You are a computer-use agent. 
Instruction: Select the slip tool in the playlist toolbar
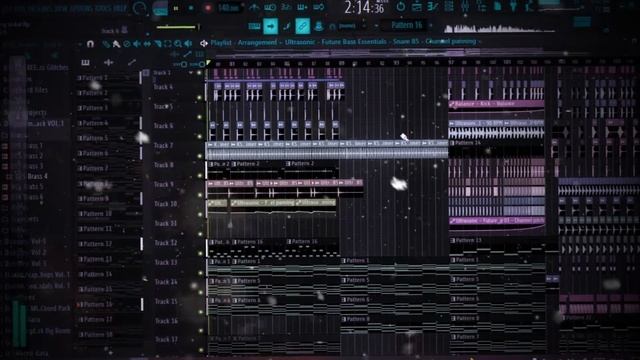147,44
